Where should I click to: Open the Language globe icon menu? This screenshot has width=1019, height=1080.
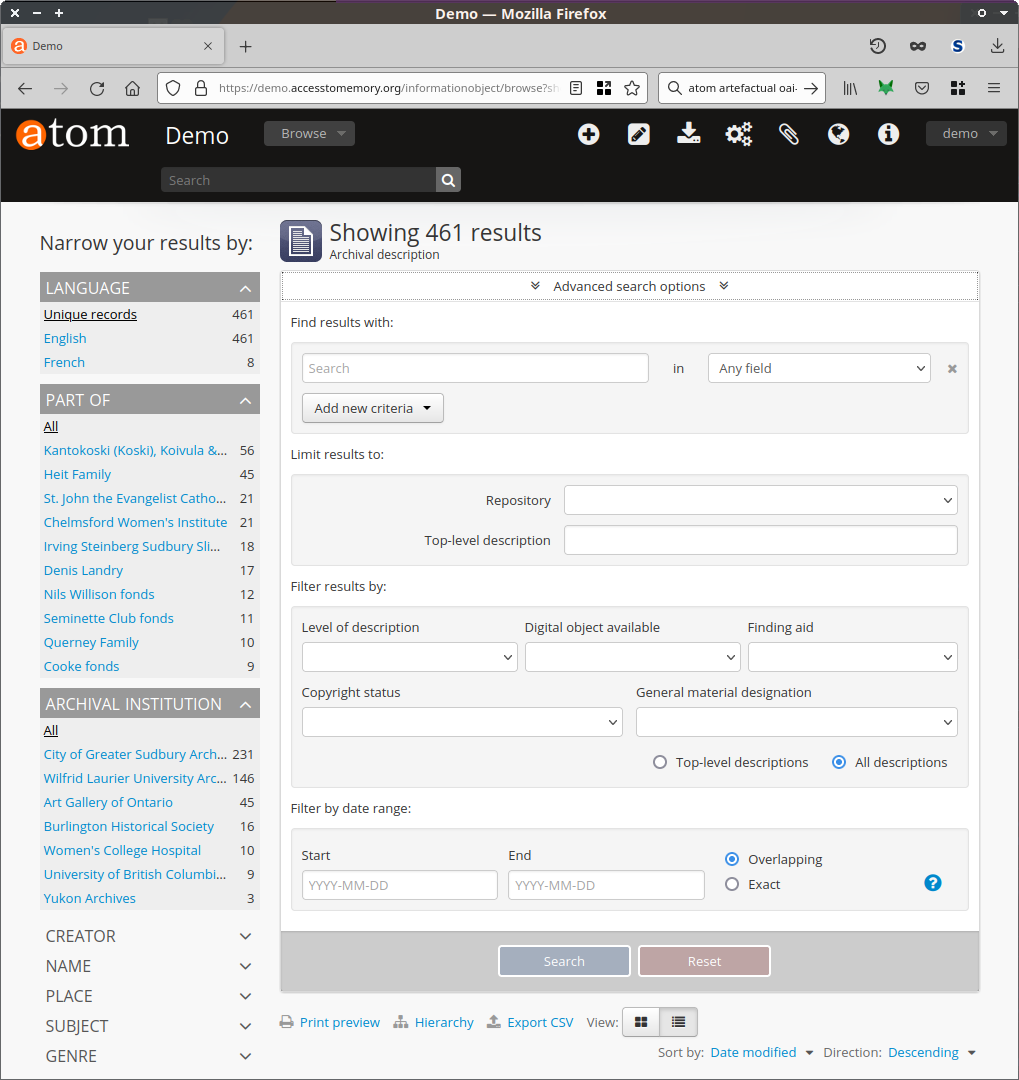click(x=839, y=135)
